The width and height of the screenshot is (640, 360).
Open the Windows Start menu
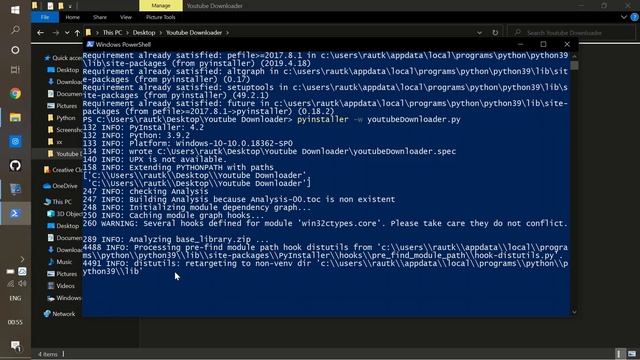[x=15, y=10]
